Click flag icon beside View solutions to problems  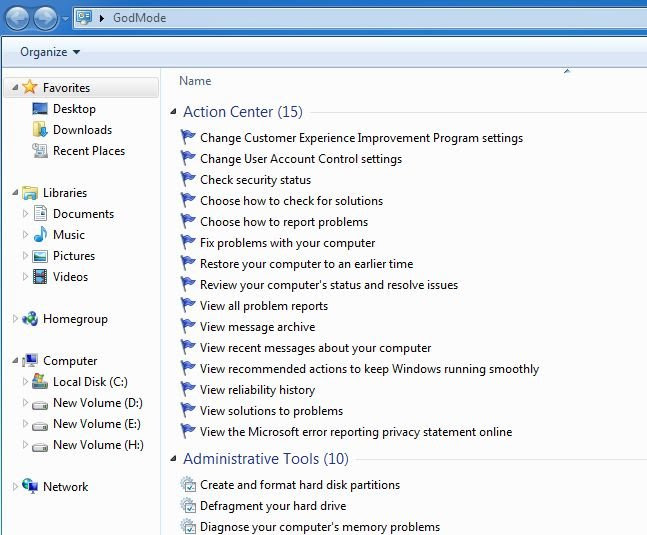click(x=188, y=410)
